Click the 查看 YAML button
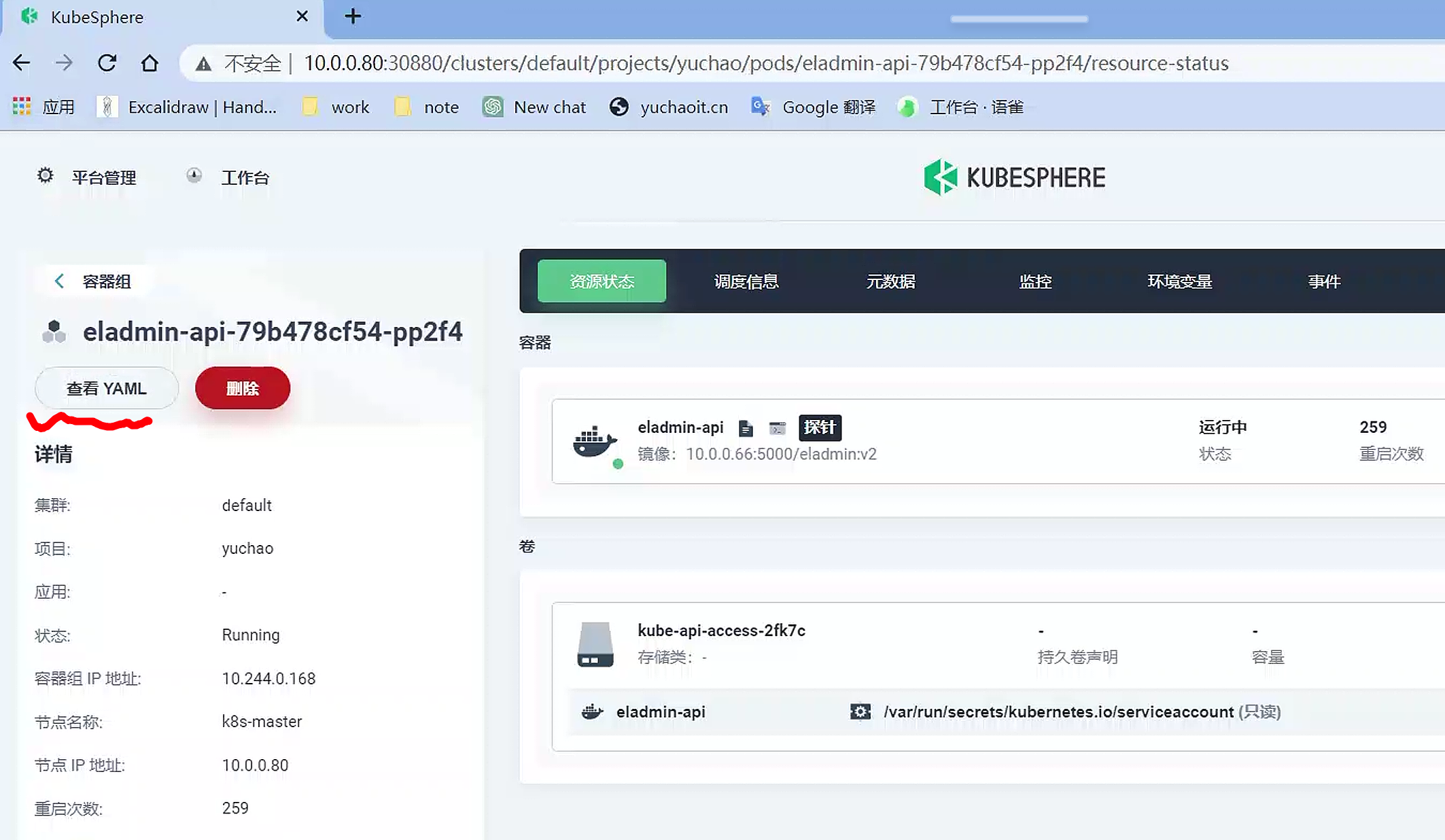 point(107,389)
